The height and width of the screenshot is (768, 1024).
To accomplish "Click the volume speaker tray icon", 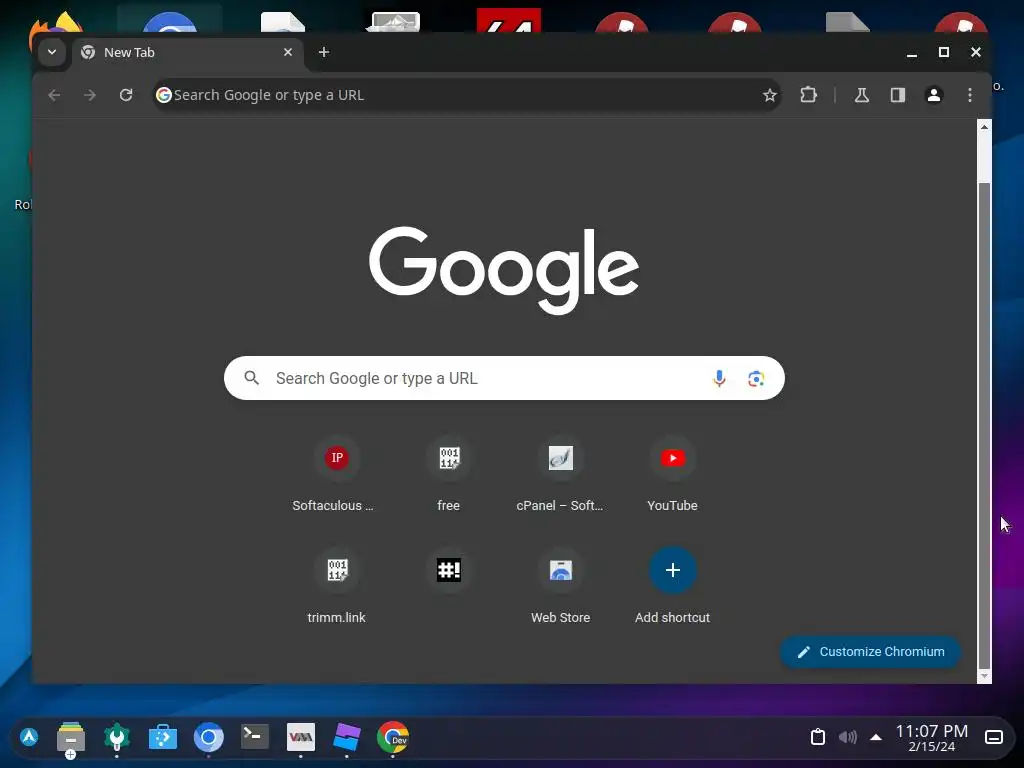I will [848, 737].
